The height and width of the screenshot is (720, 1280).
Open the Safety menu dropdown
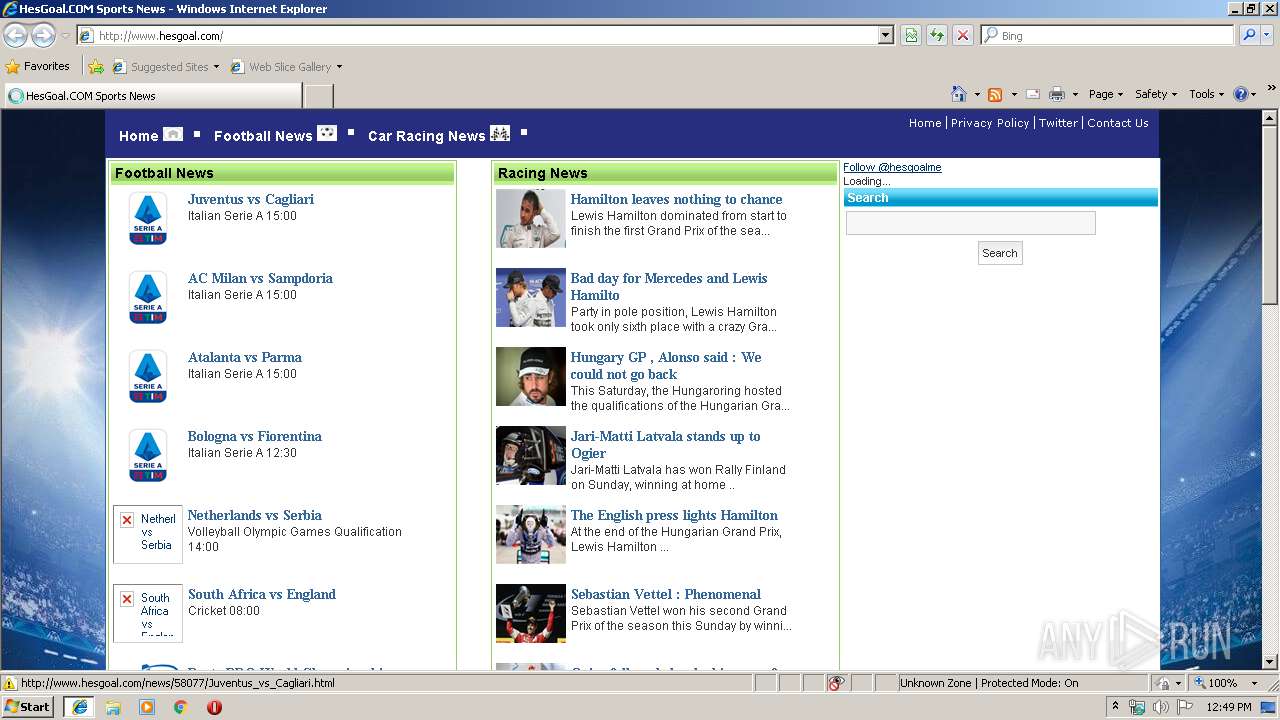tap(1156, 94)
